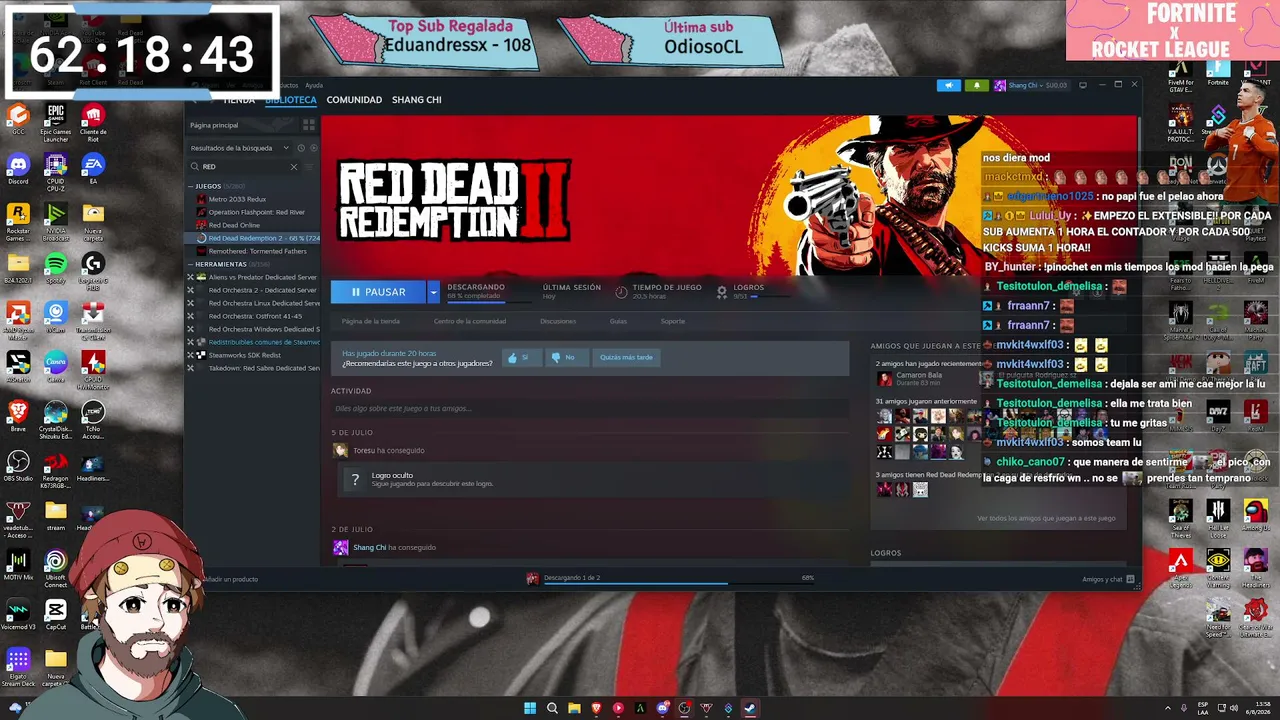Viewport: 1280px width, 720px height.
Task: Open the Guías link
Action: click(x=618, y=321)
